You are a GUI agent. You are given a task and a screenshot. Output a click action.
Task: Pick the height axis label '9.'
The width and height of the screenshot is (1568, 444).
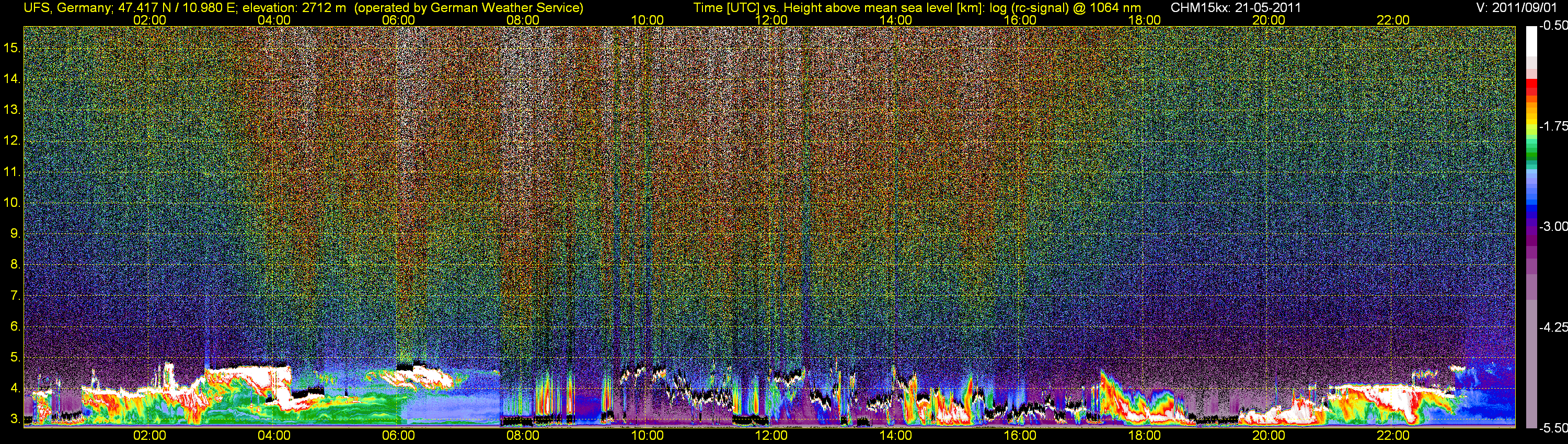(x=16, y=233)
